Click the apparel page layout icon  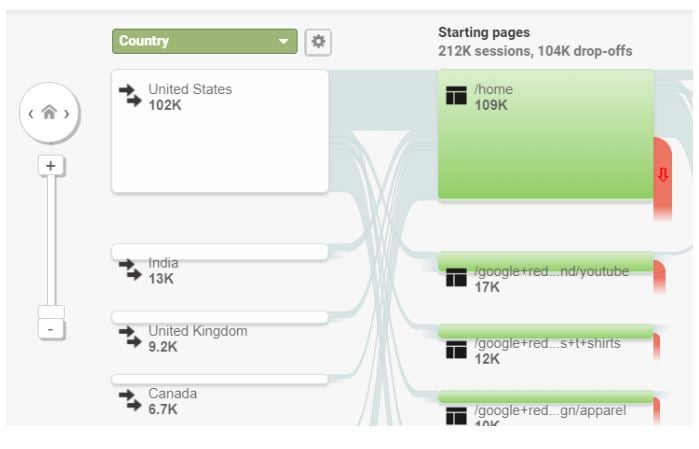[x=456, y=416]
